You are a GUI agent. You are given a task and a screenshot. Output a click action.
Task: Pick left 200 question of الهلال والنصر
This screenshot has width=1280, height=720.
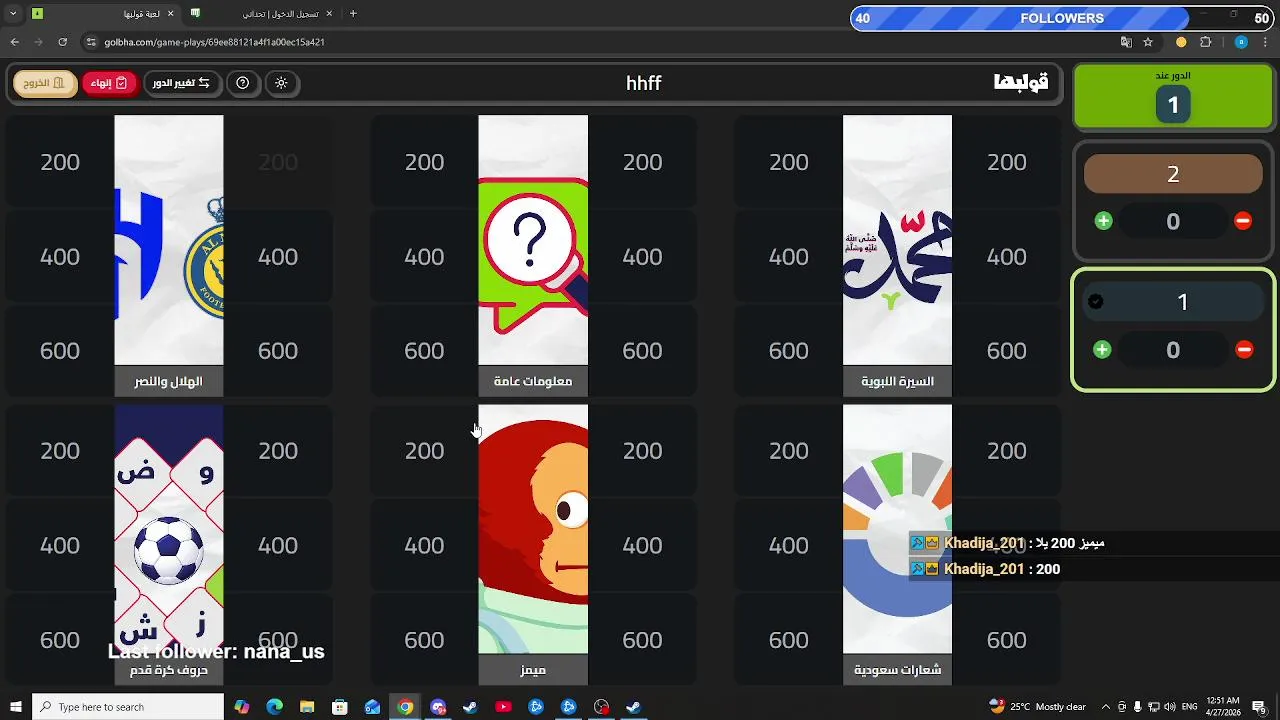[x=60, y=162]
